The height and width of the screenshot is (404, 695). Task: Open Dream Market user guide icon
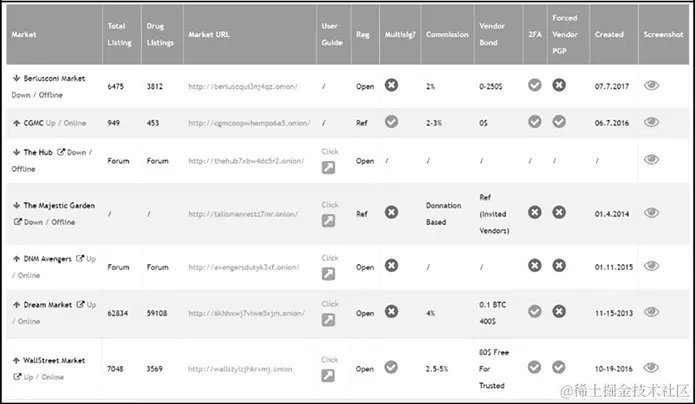point(329,321)
